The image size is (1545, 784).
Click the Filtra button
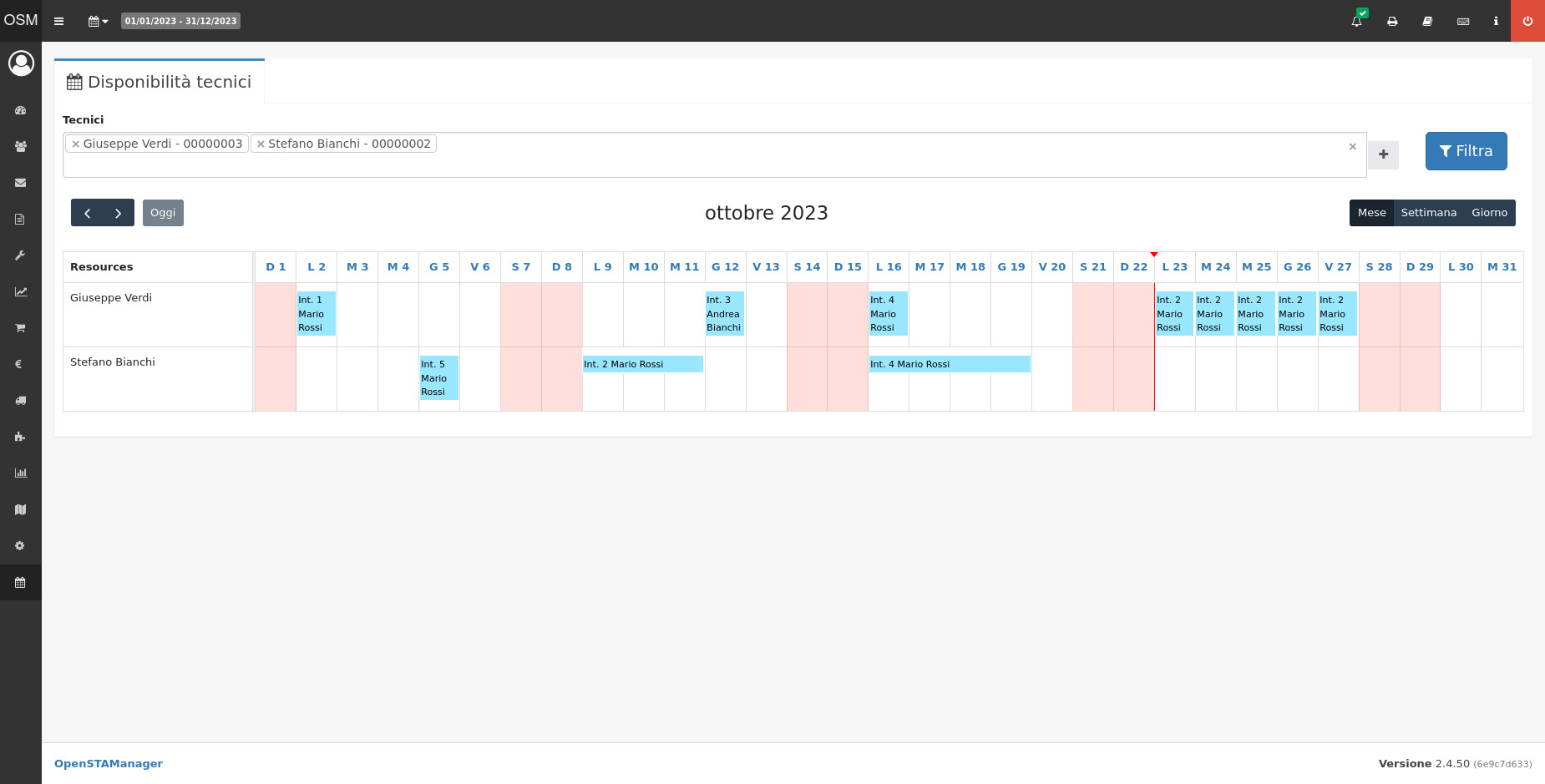[x=1466, y=151]
